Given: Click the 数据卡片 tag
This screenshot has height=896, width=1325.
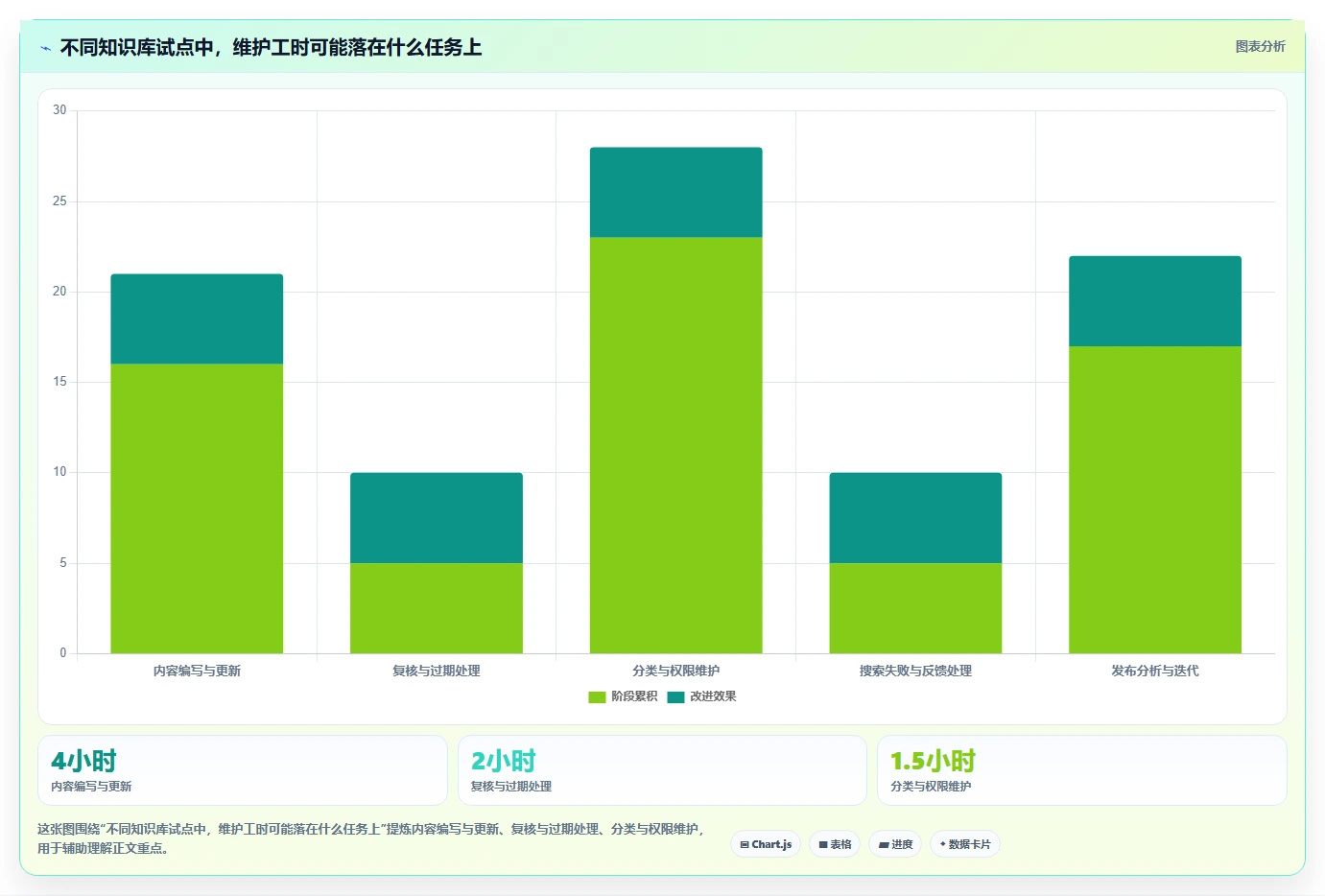Looking at the screenshot, I should [x=965, y=844].
